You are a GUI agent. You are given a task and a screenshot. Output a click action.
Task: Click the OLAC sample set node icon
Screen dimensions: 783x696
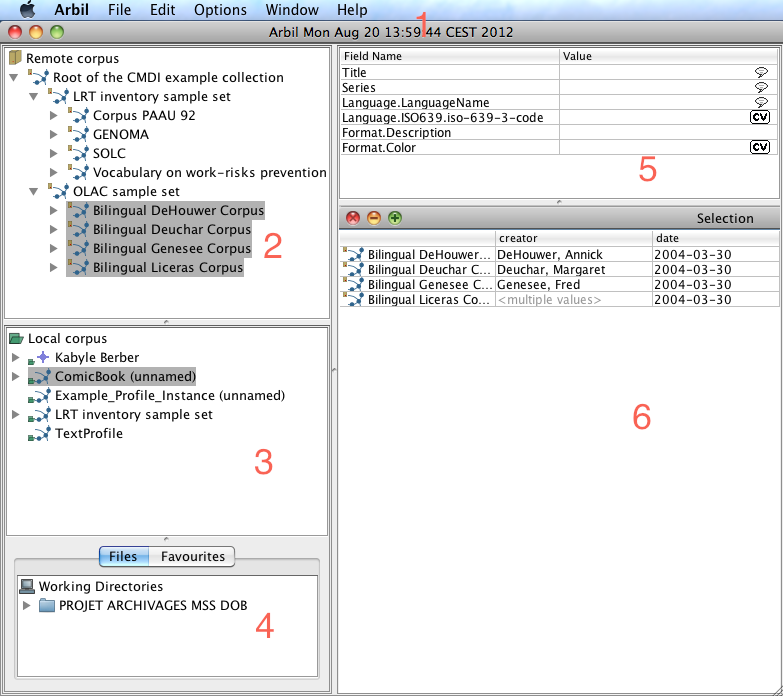58,191
